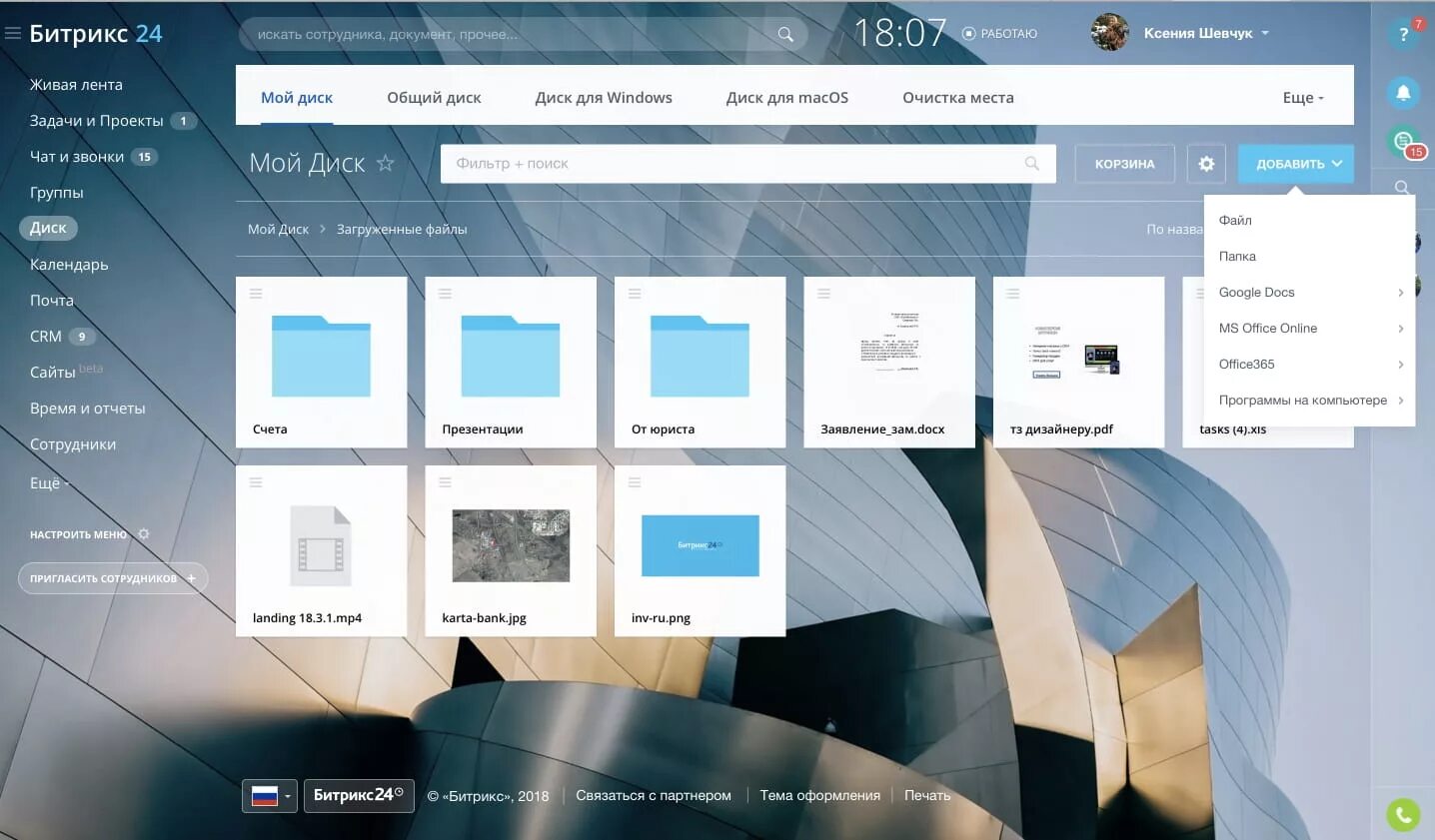Click the gear next to Настроить меню
The height and width of the screenshot is (840, 1435).
click(x=144, y=534)
